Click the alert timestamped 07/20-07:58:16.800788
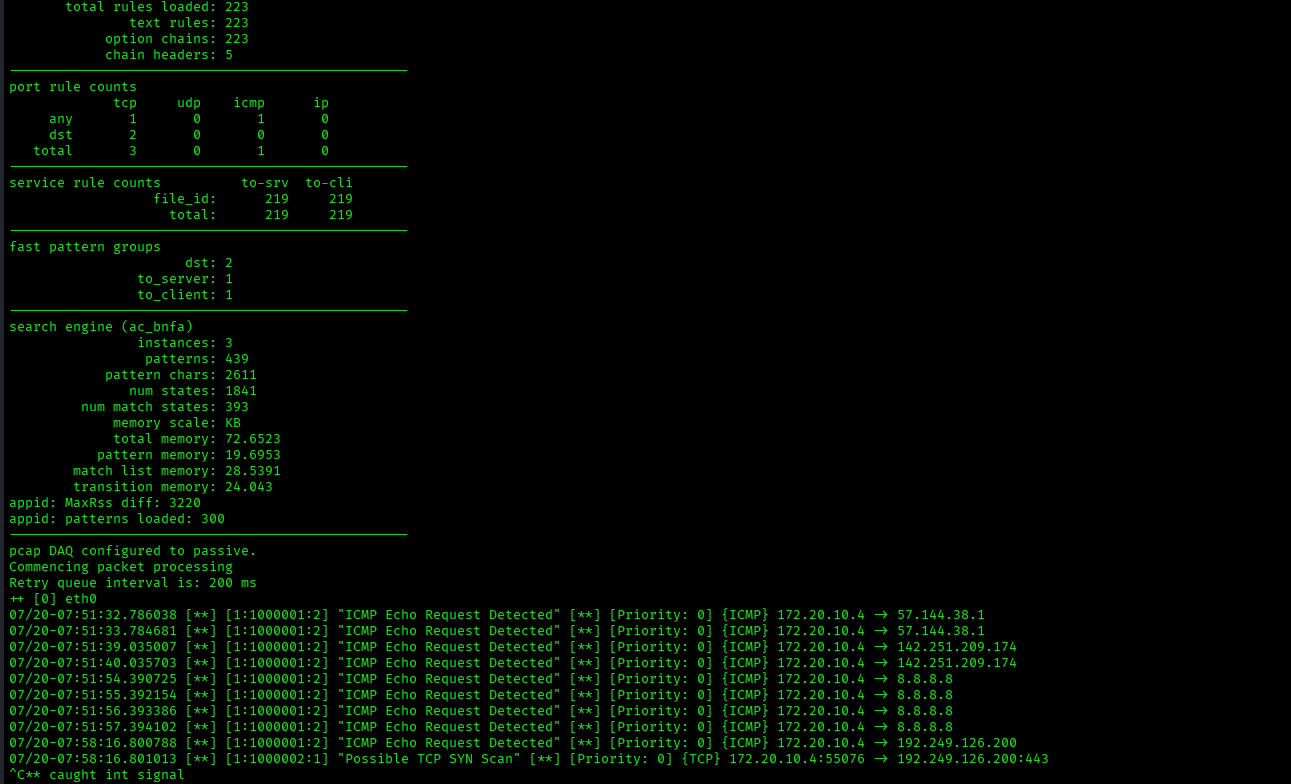1291x784 pixels. (x=513, y=743)
